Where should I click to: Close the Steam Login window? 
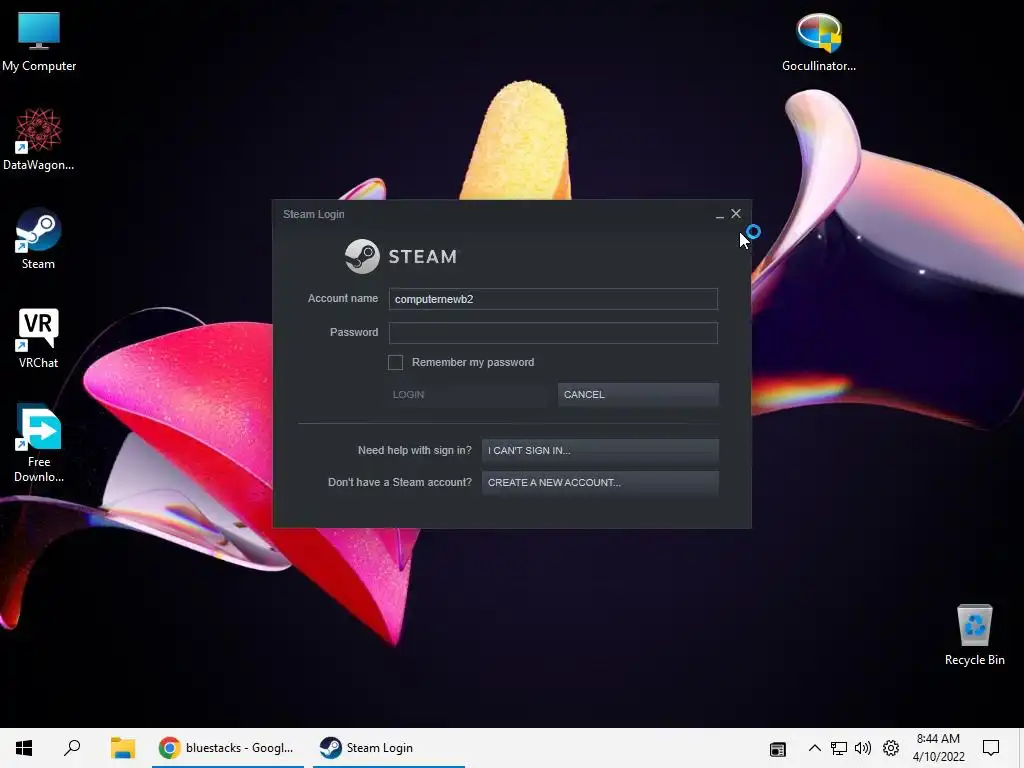(736, 214)
